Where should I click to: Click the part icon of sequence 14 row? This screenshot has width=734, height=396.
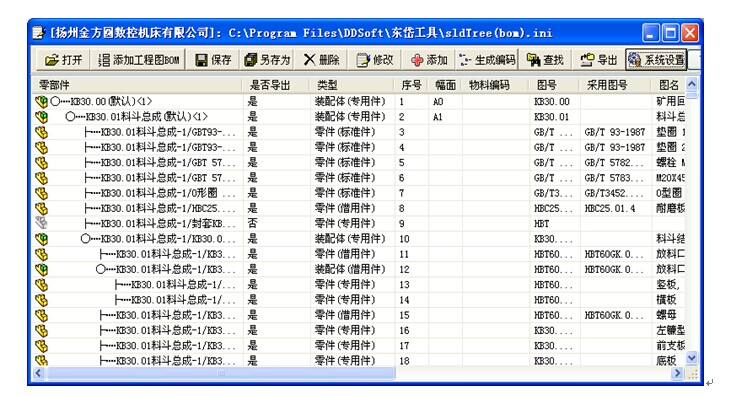41,300
